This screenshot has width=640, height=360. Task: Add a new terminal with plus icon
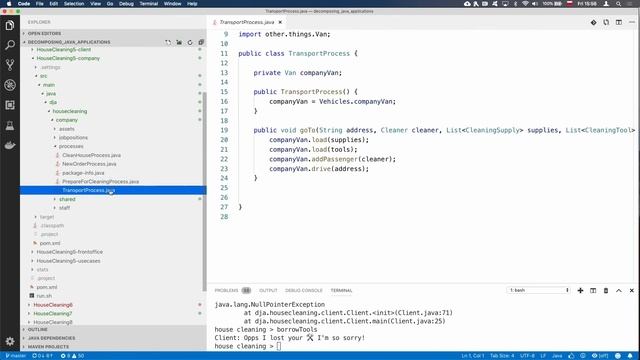click(x=580, y=290)
